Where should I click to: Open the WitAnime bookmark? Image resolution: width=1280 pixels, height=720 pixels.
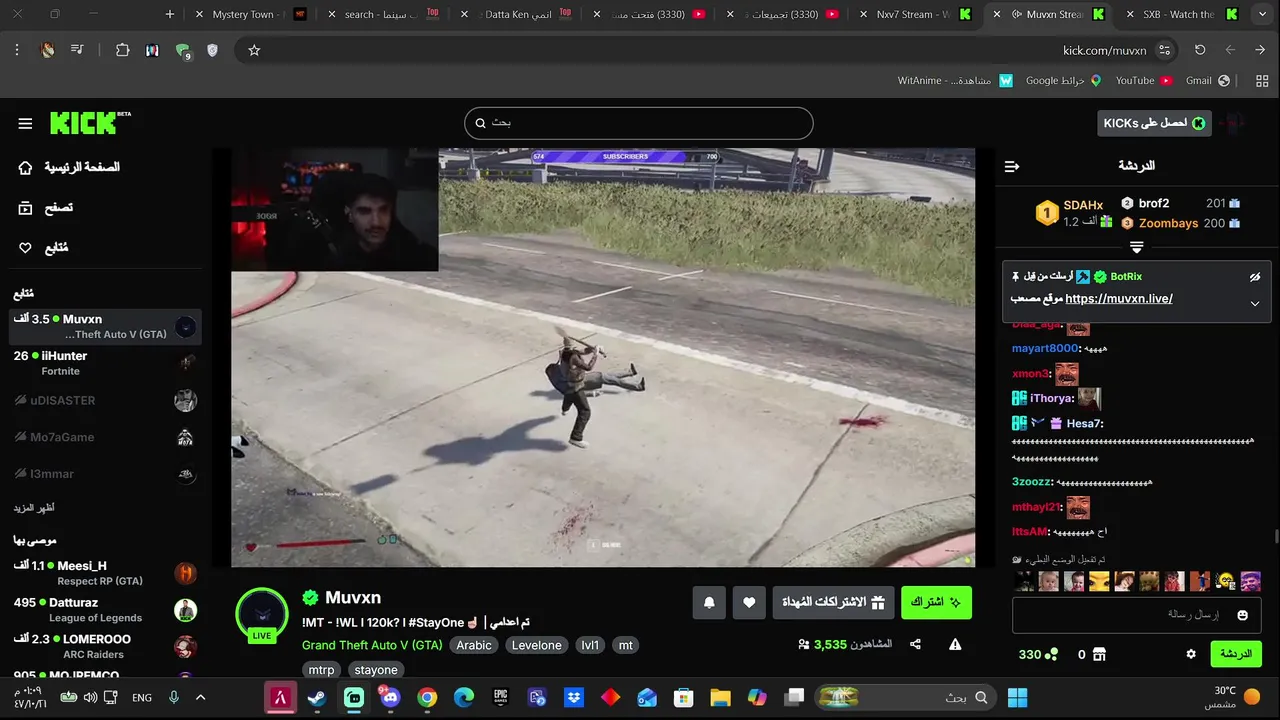coord(955,80)
